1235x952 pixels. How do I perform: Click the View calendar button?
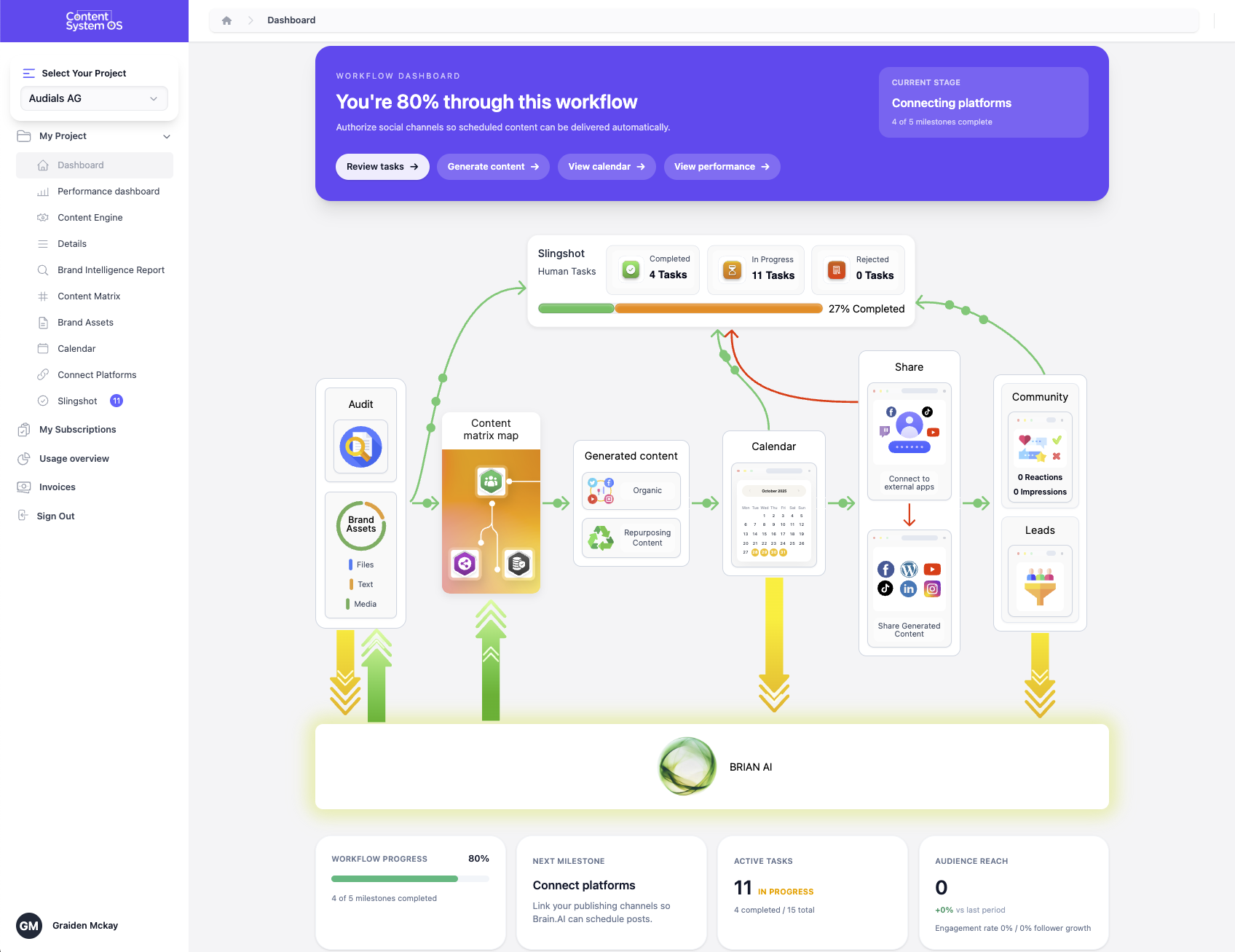pos(606,167)
